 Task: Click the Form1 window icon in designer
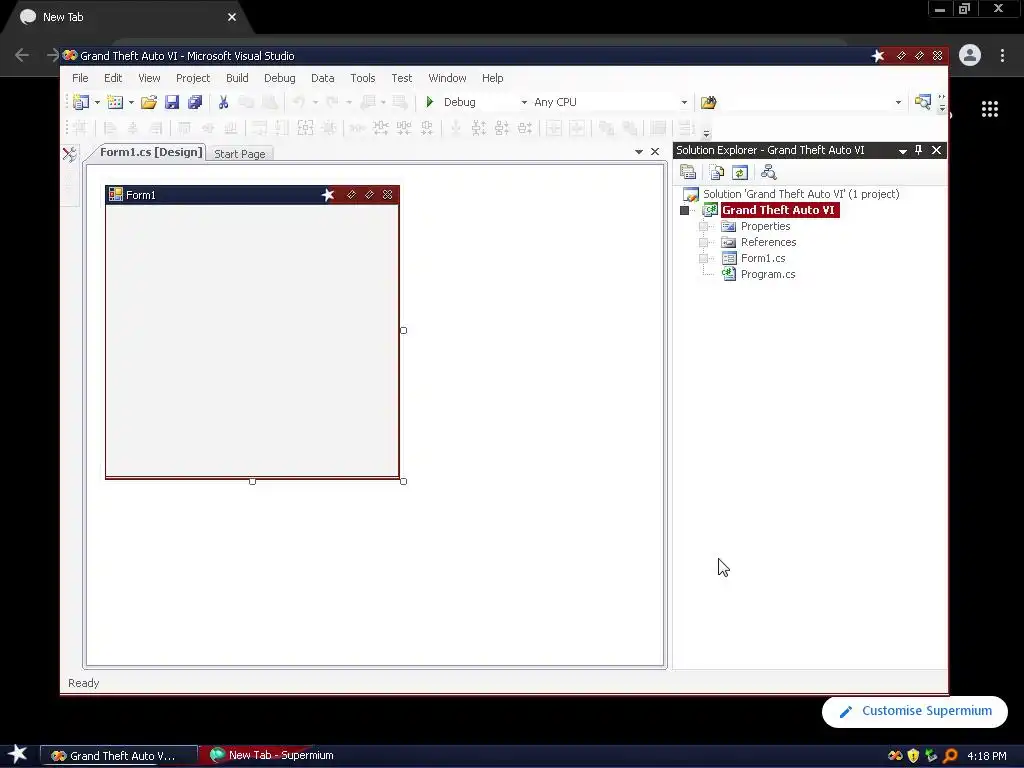coord(116,195)
